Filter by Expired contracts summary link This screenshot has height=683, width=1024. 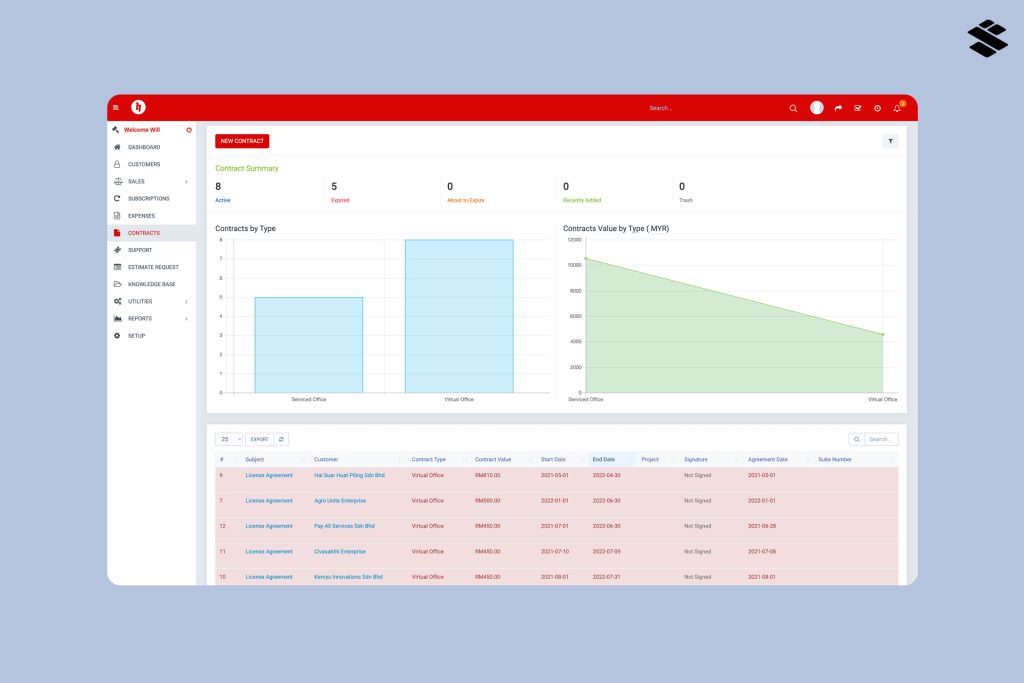point(340,200)
